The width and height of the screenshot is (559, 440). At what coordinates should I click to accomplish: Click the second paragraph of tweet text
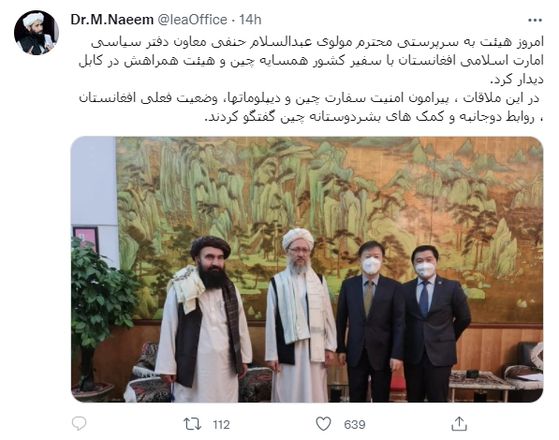pyautogui.click(x=311, y=108)
